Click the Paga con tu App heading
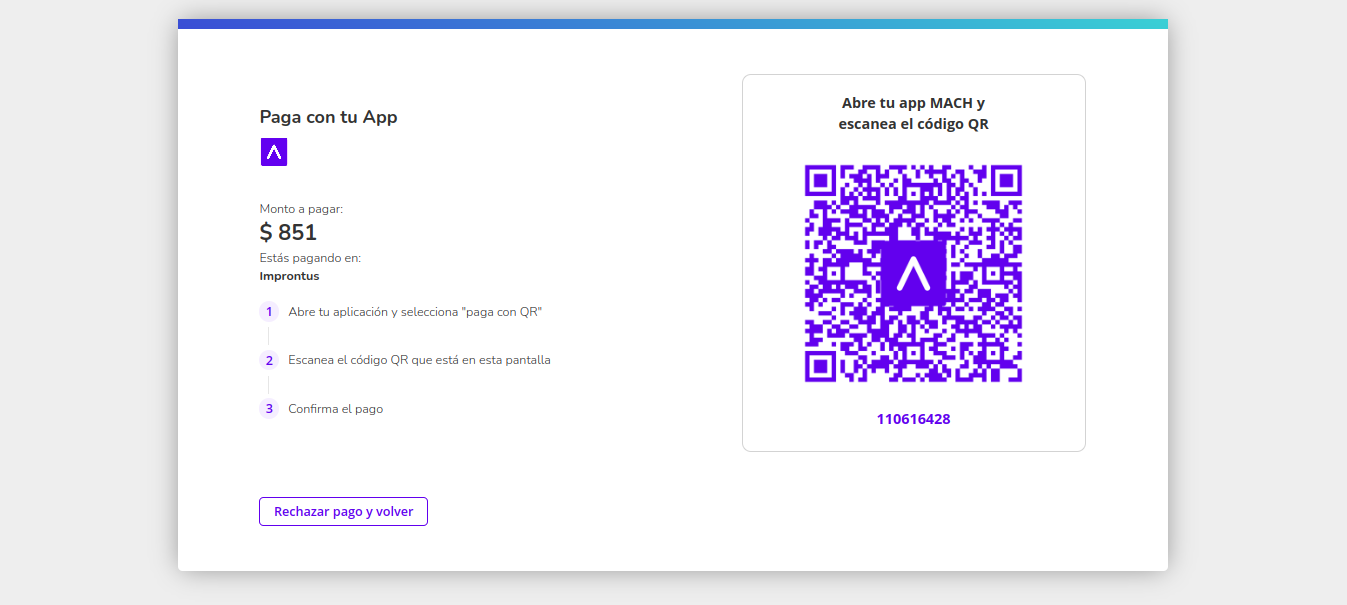 click(328, 117)
